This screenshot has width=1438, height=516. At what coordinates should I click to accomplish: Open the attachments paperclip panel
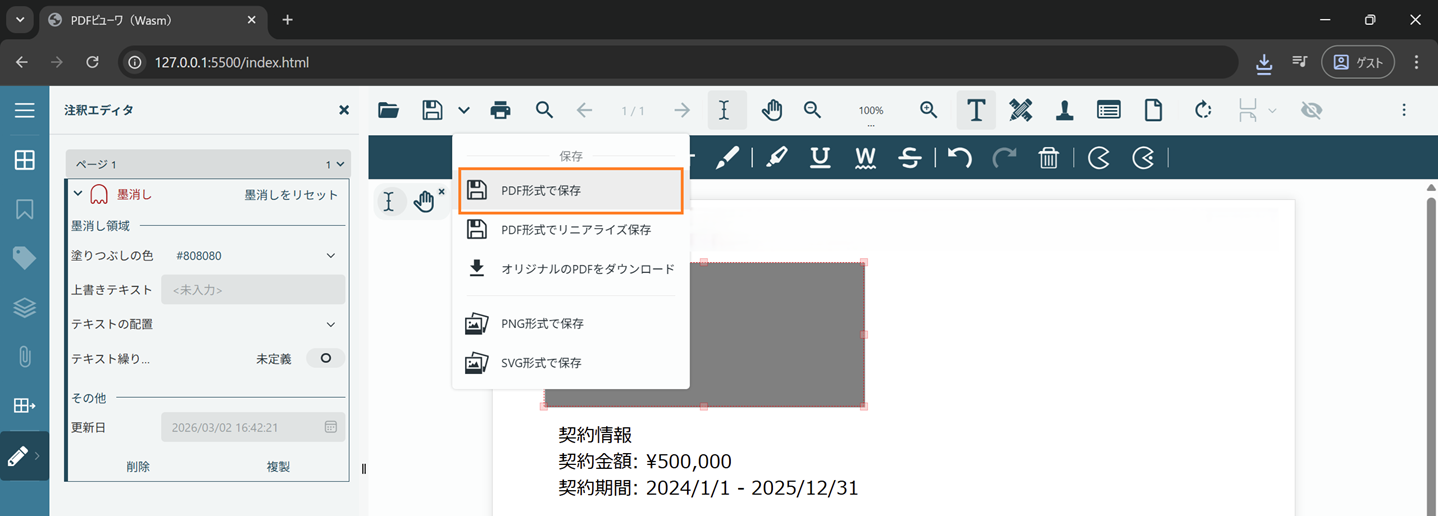coord(24,356)
